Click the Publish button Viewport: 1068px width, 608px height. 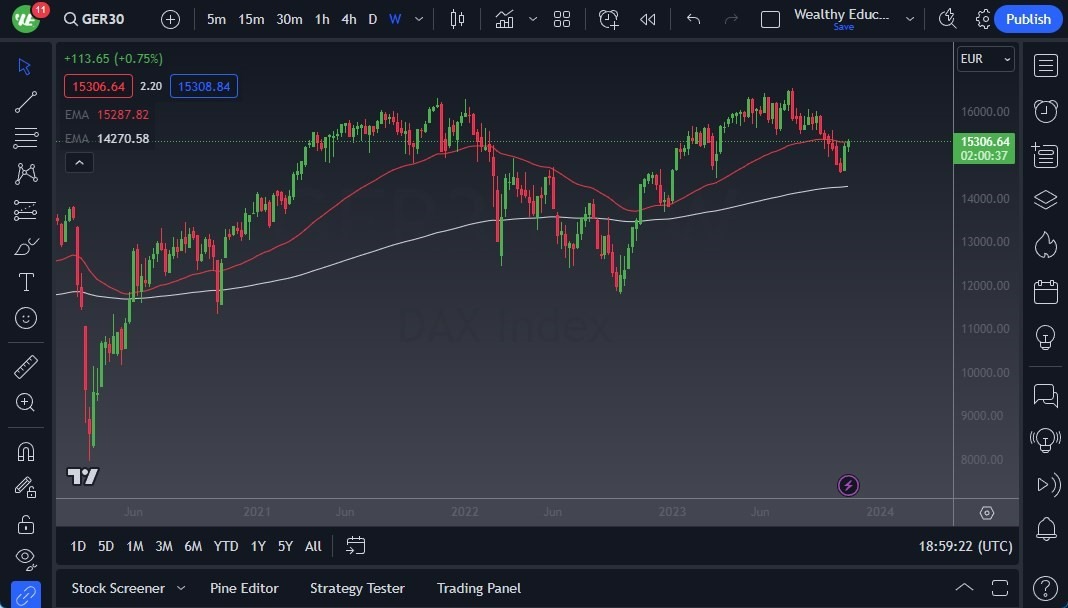pos(1028,18)
